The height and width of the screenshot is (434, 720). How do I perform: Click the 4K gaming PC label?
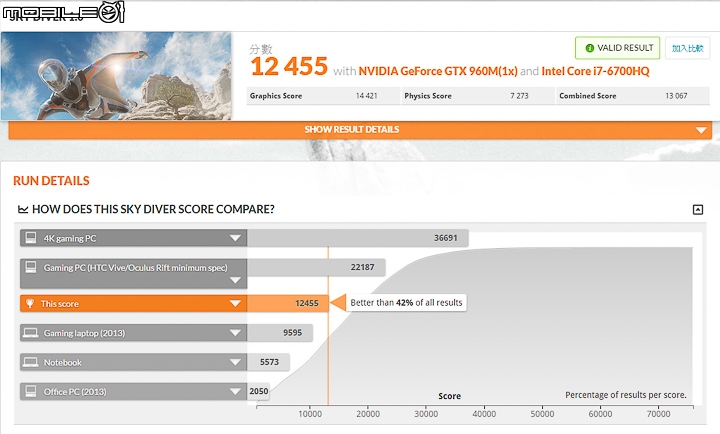point(70,238)
